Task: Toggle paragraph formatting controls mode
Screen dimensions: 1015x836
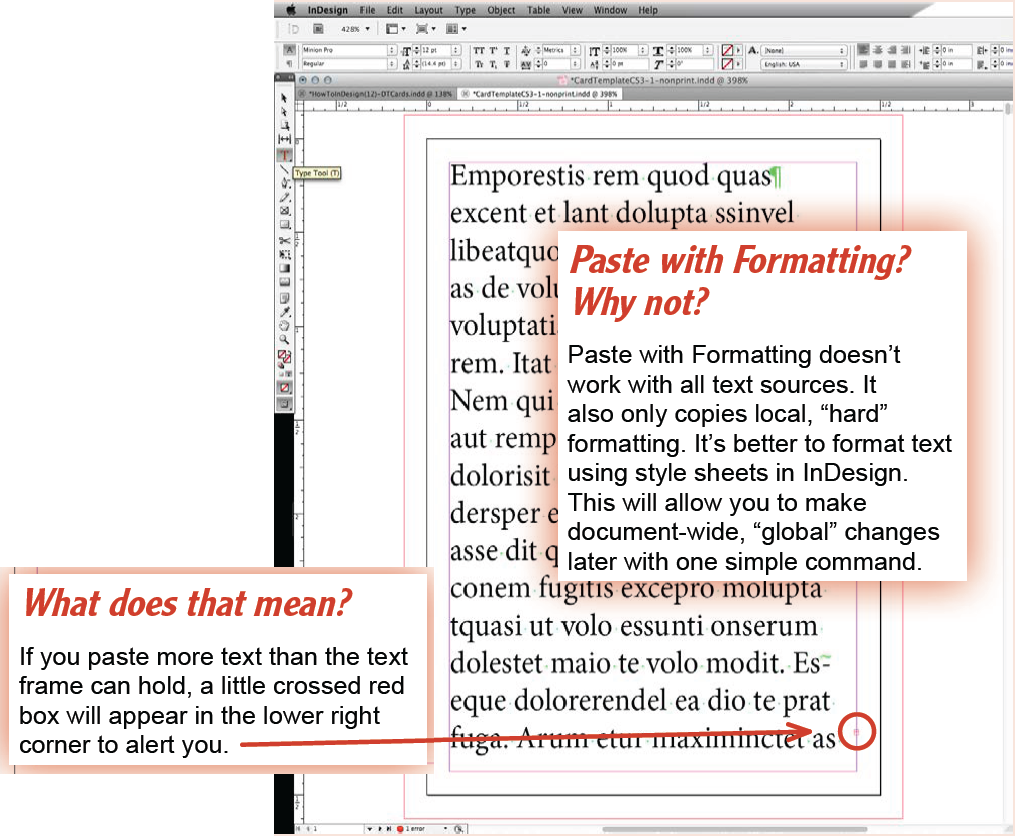Action: coord(290,63)
